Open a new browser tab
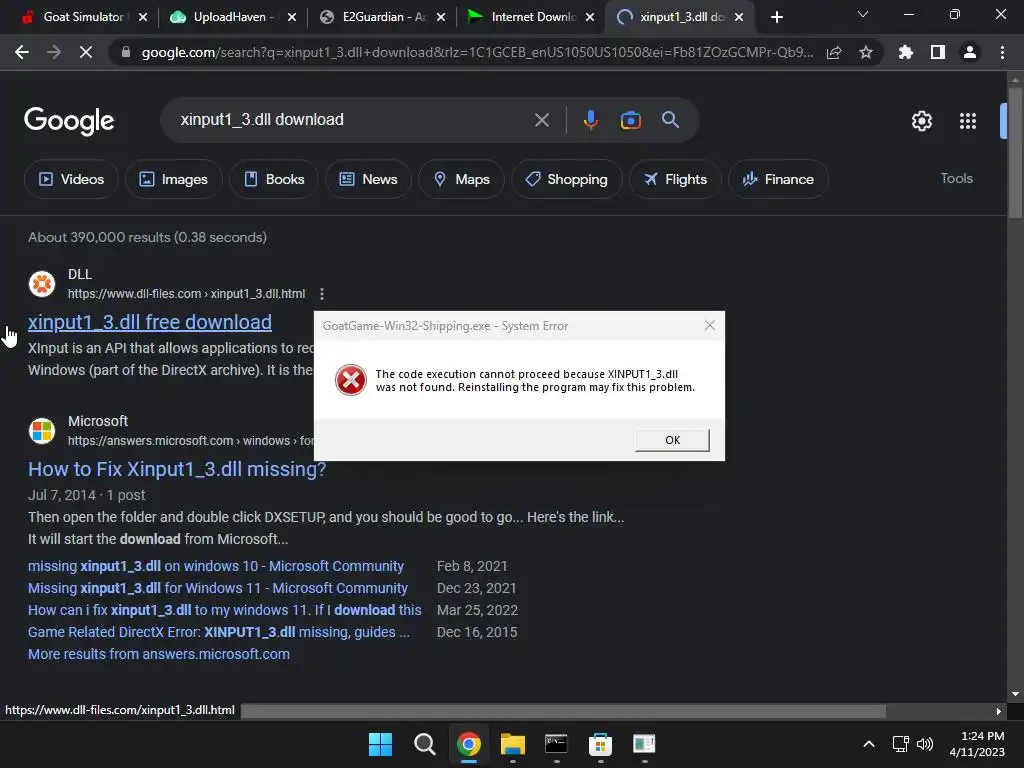This screenshot has height=768, width=1024. click(776, 17)
